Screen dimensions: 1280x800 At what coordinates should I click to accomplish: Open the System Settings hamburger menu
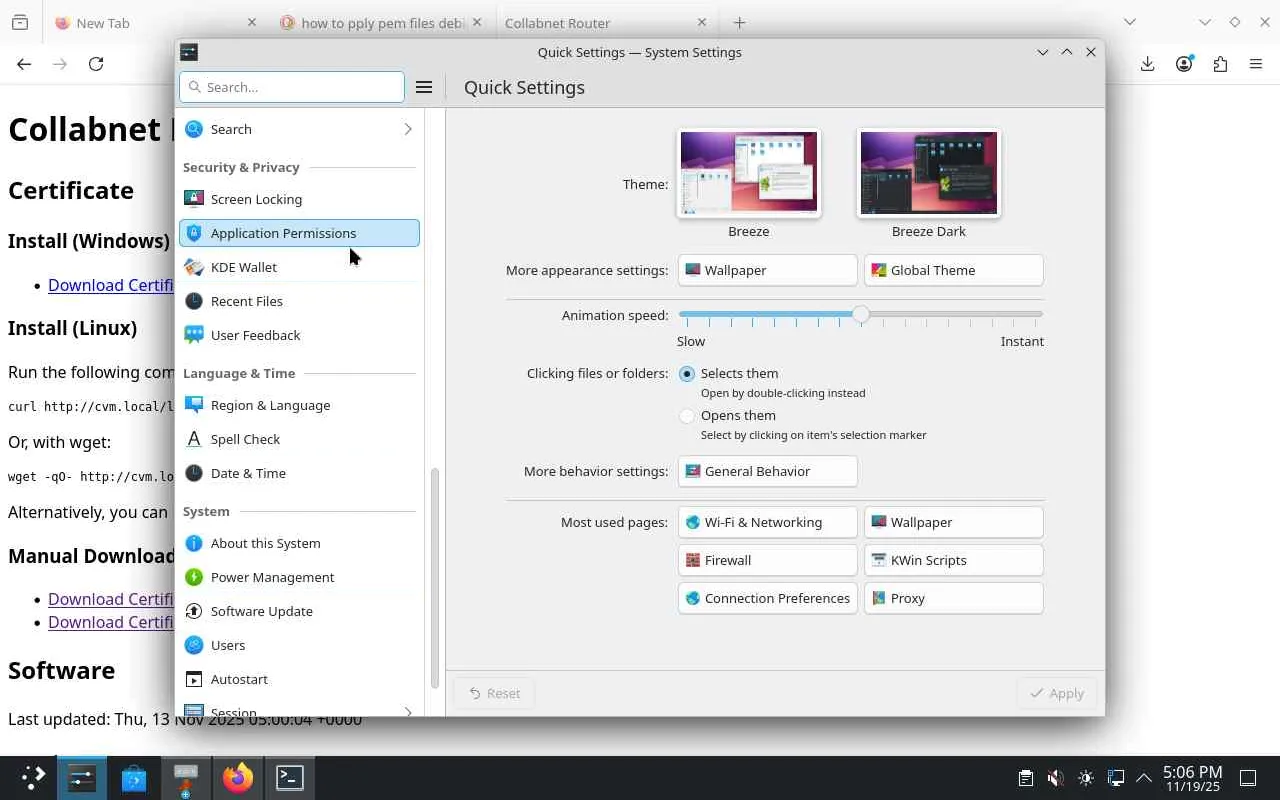(x=424, y=87)
